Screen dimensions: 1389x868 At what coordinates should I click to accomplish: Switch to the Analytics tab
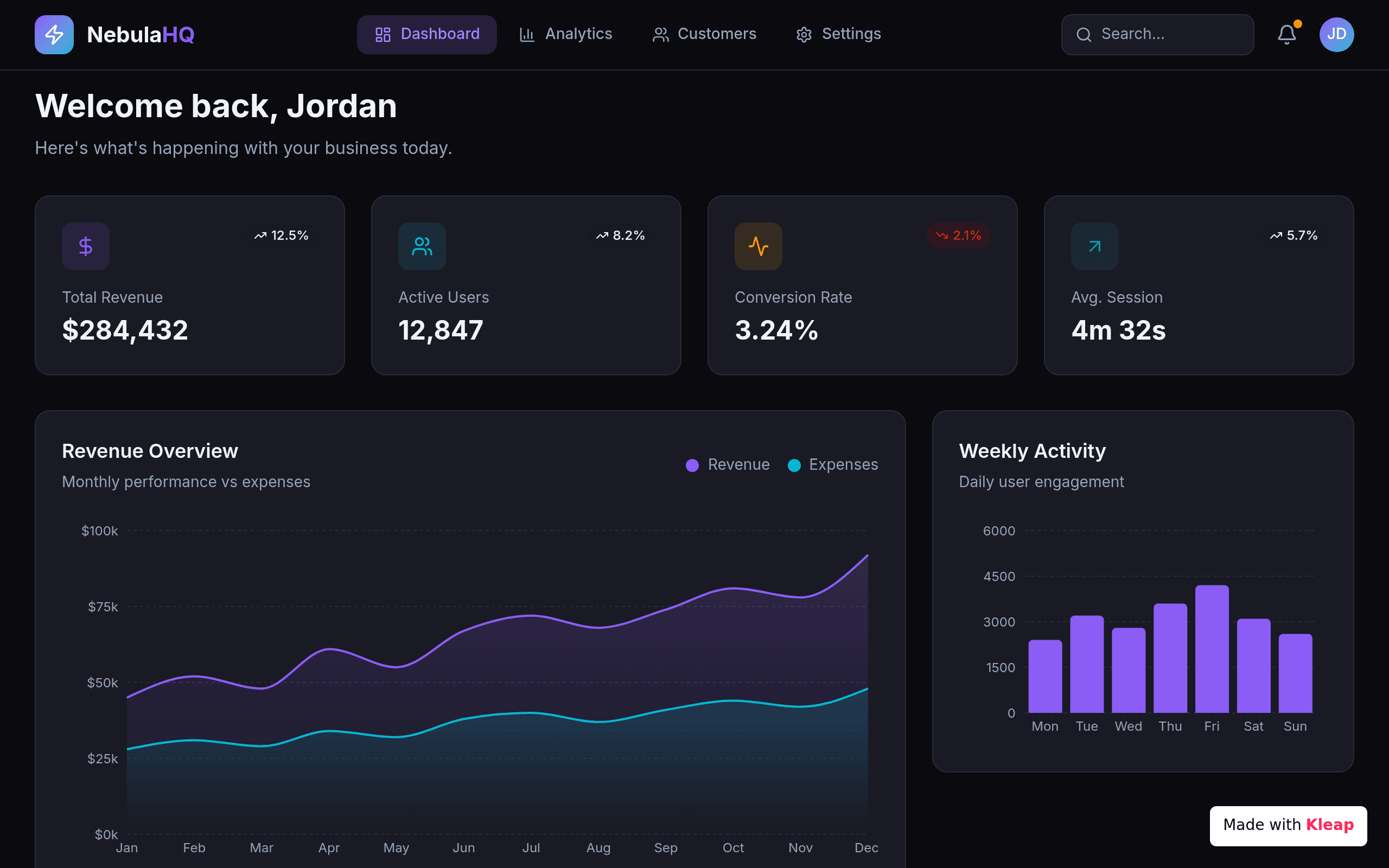pyautogui.click(x=565, y=34)
